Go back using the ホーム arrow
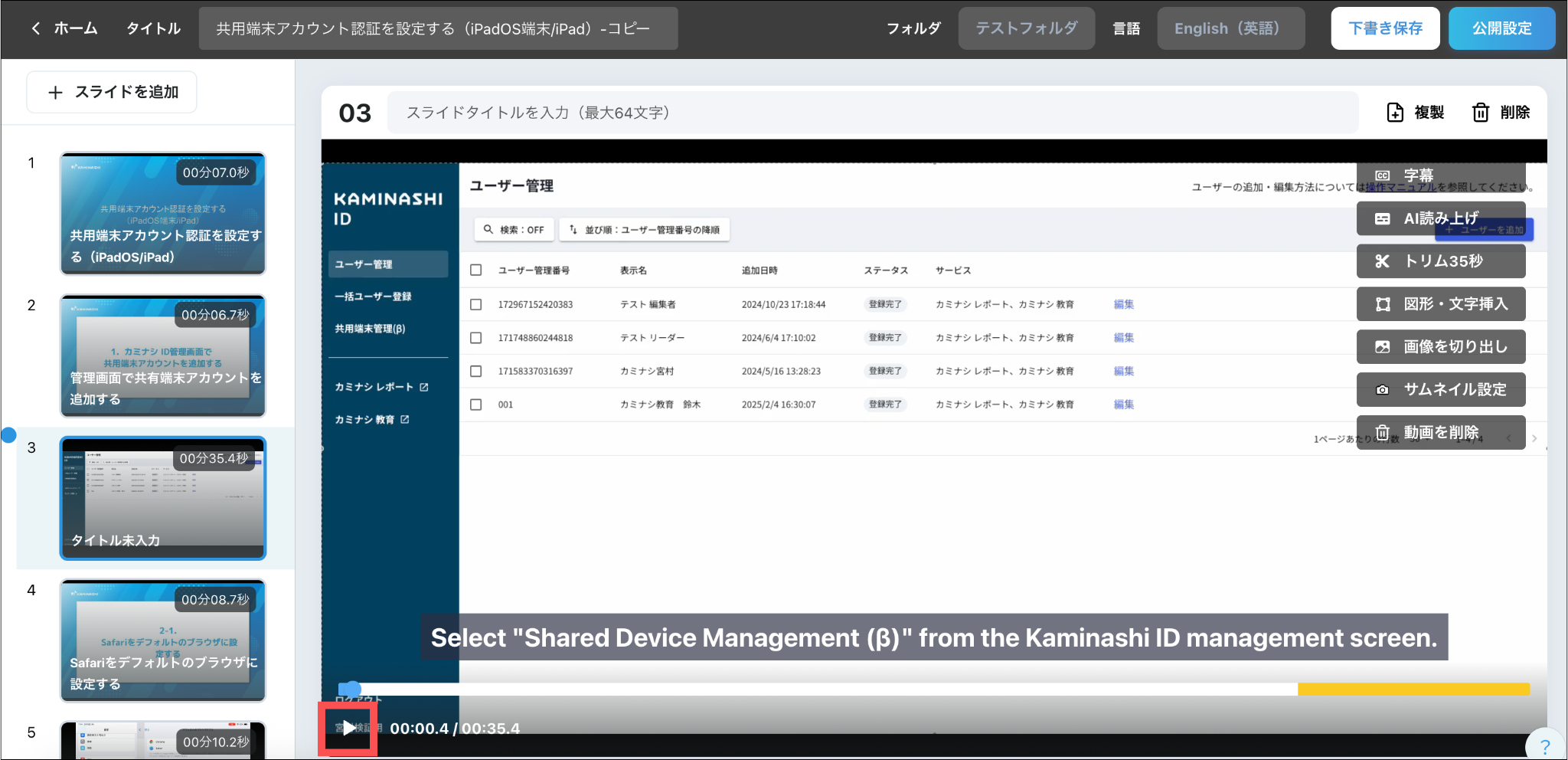This screenshot has width=1568, height=760. 35,28
